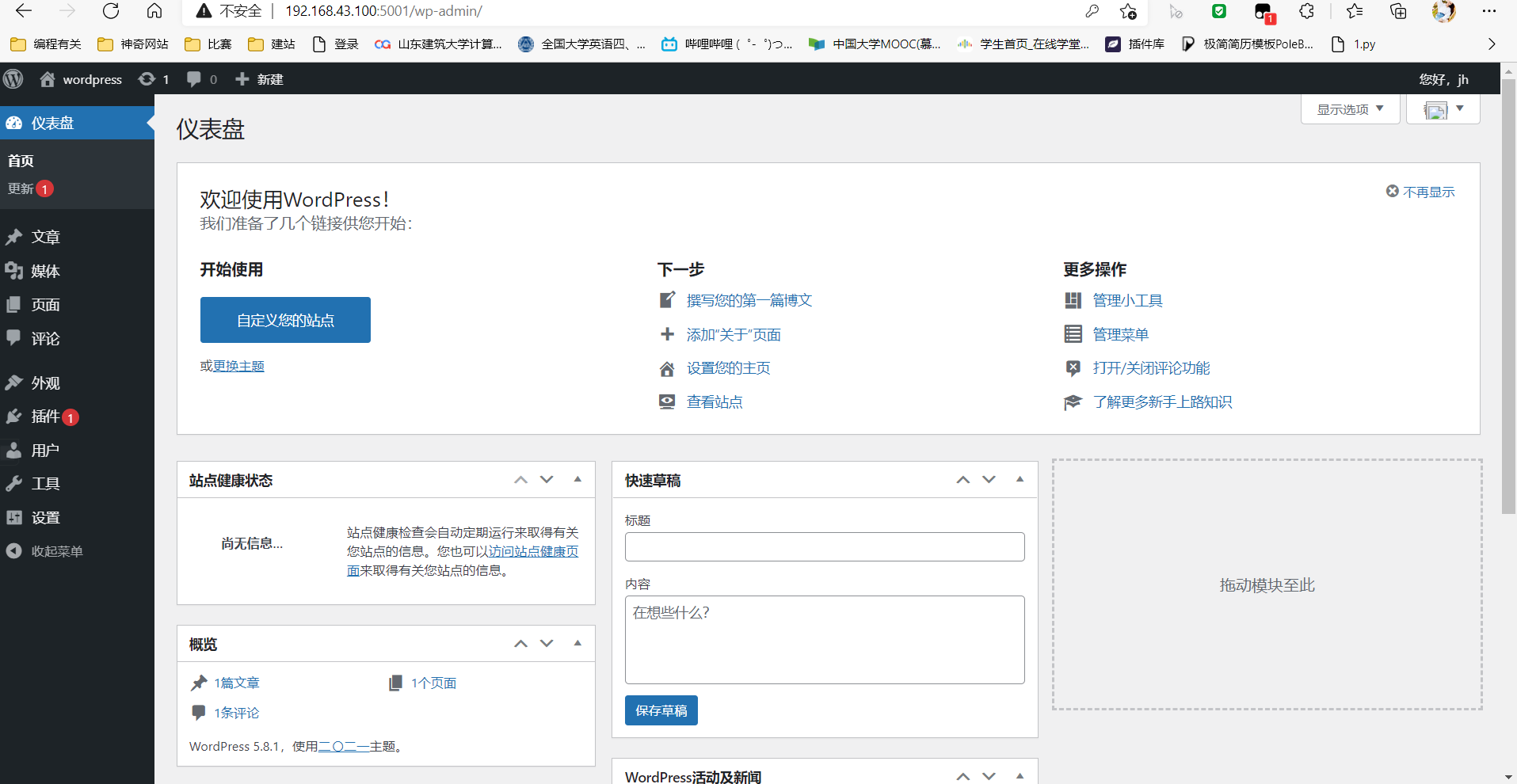Screen dimensions: 1517x784
Task: Toggle 快速草稿 panel collapse
Action: coord(1020,480)
